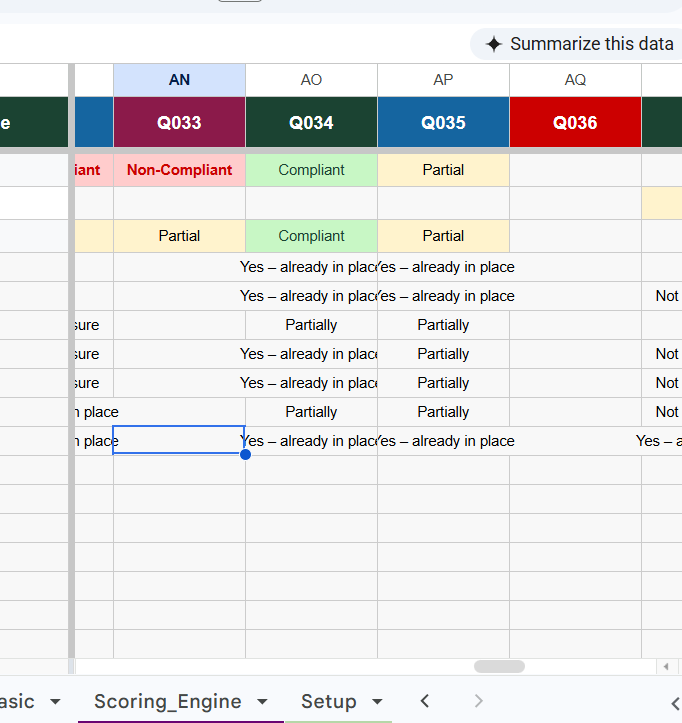
Task: Select the first Partial cell under Q035
Action: pyautogui.click(x=443, y=170)
